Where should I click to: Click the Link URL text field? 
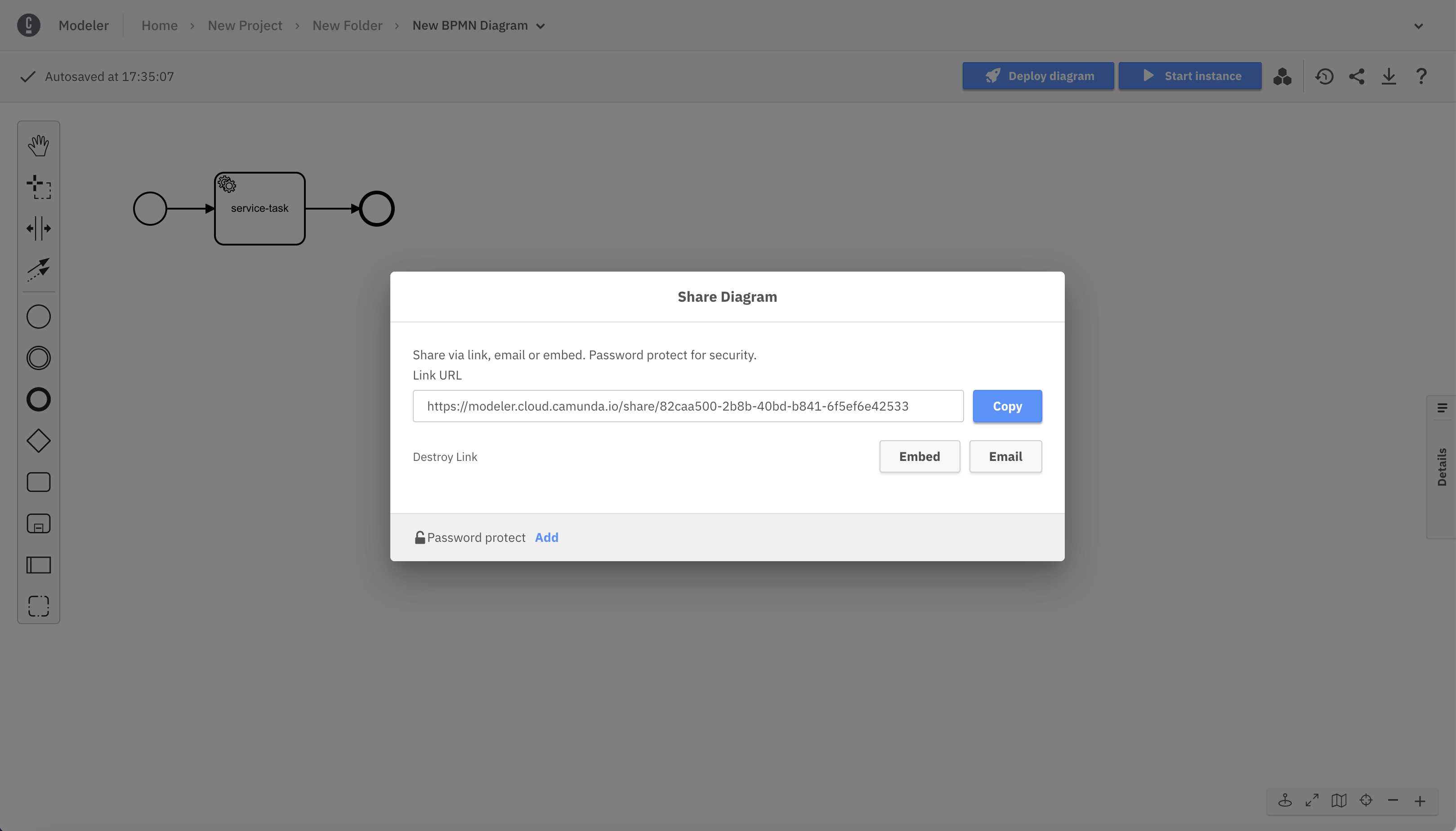tap(688, 407)
